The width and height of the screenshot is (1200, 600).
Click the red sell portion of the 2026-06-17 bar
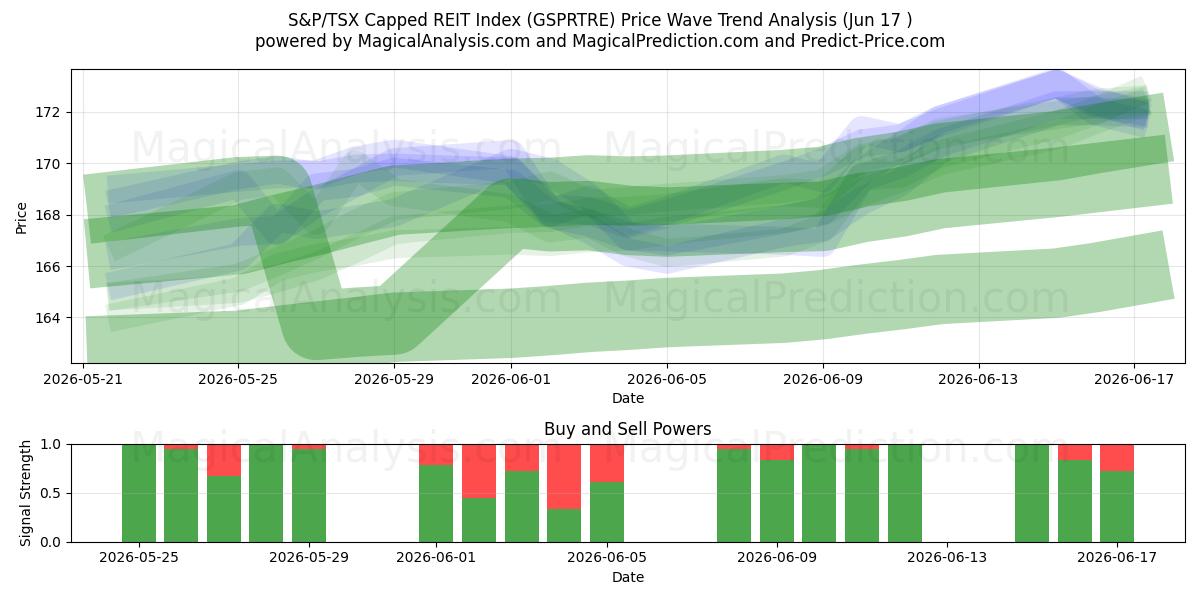pyautogui.click(x=1117, y=457)
